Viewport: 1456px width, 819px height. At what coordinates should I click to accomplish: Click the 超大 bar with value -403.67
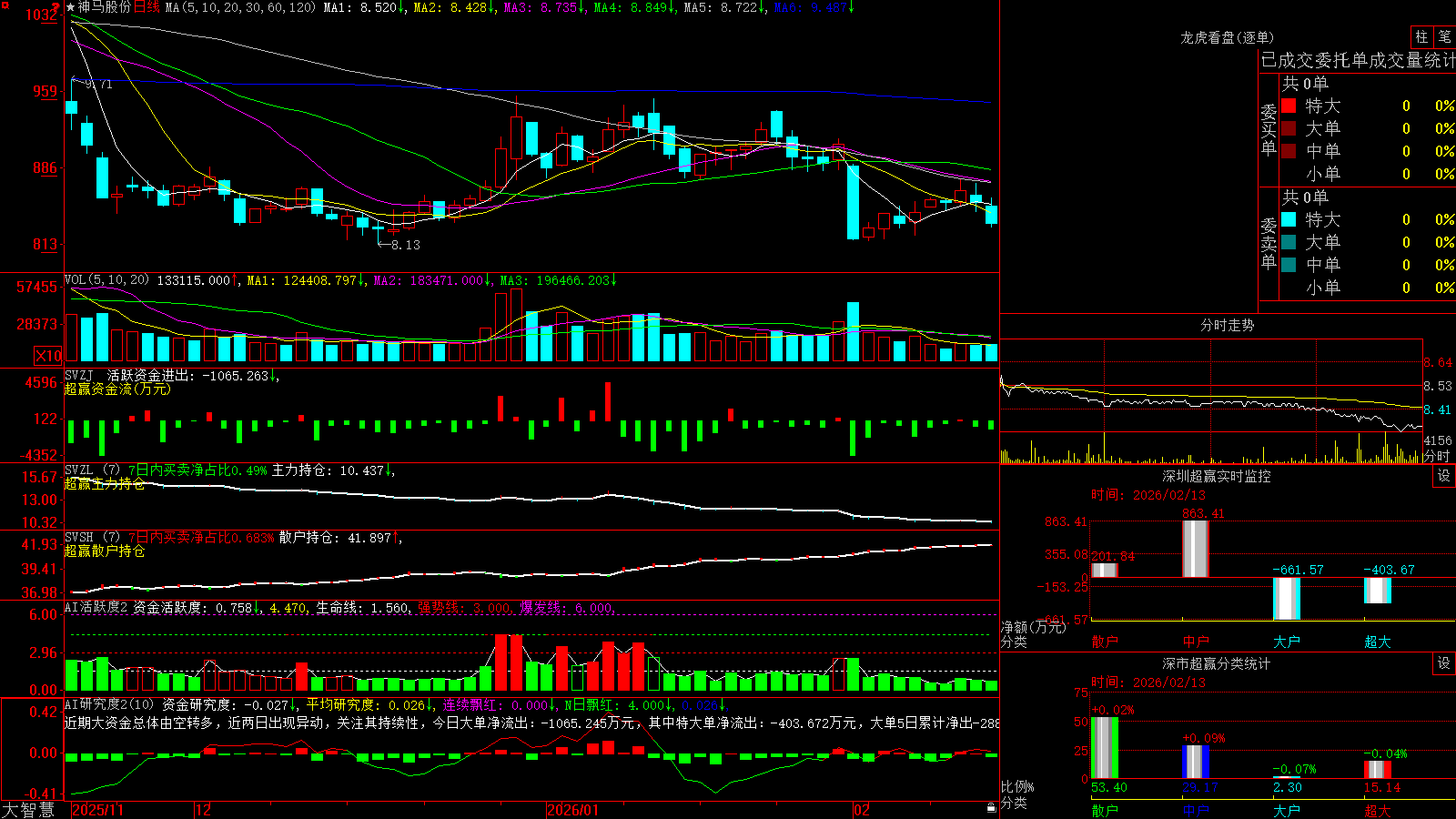point(1377,591)
